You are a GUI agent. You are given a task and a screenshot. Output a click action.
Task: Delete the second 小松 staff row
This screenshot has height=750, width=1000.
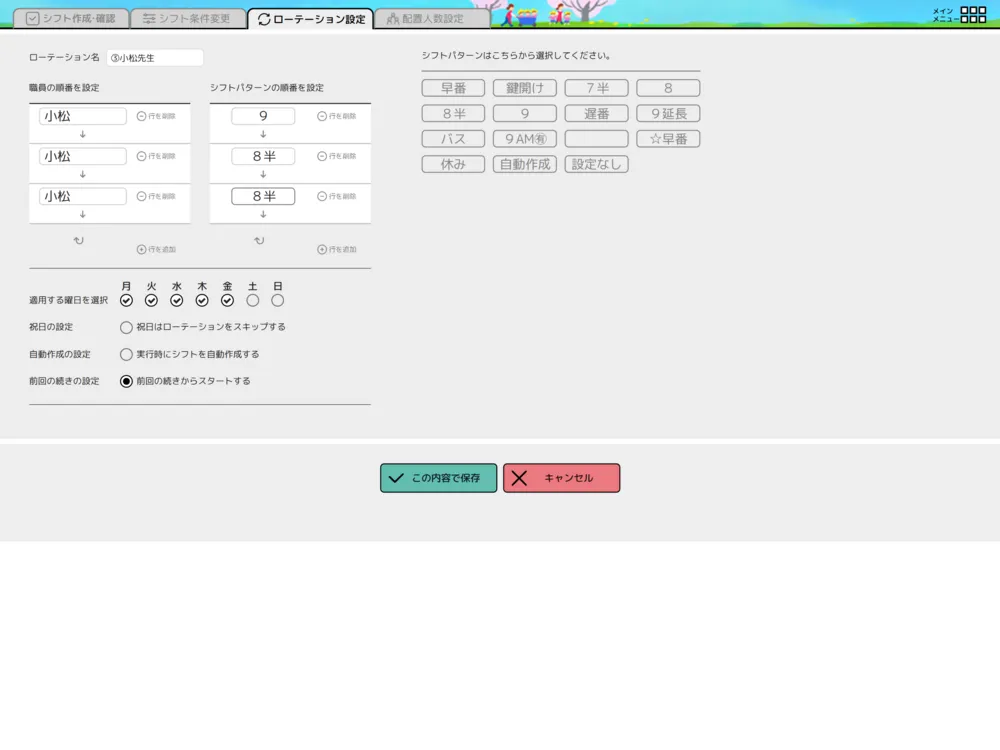(156, 156)
